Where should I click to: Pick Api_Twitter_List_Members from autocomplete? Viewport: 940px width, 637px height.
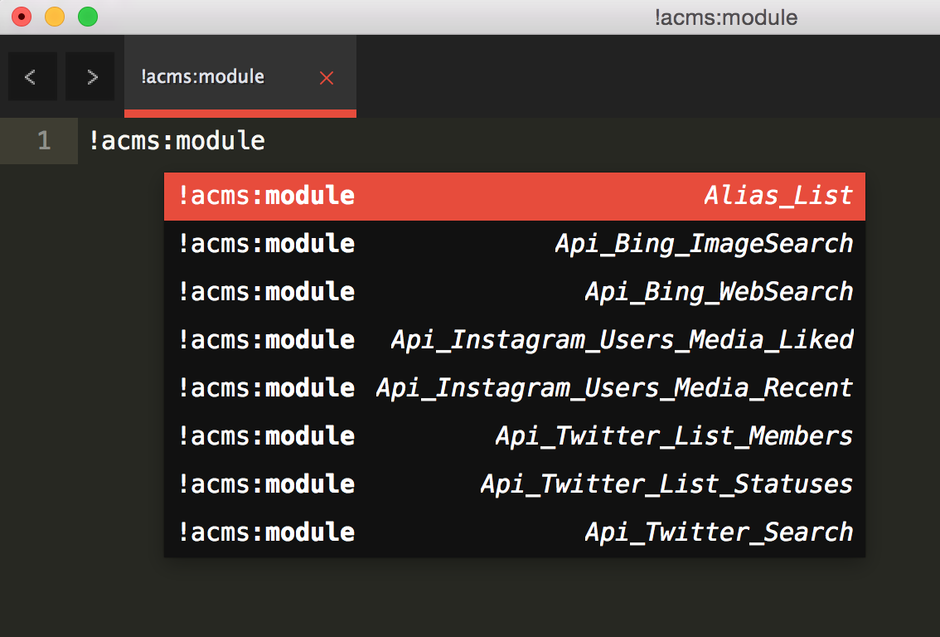tap(514, 436)
